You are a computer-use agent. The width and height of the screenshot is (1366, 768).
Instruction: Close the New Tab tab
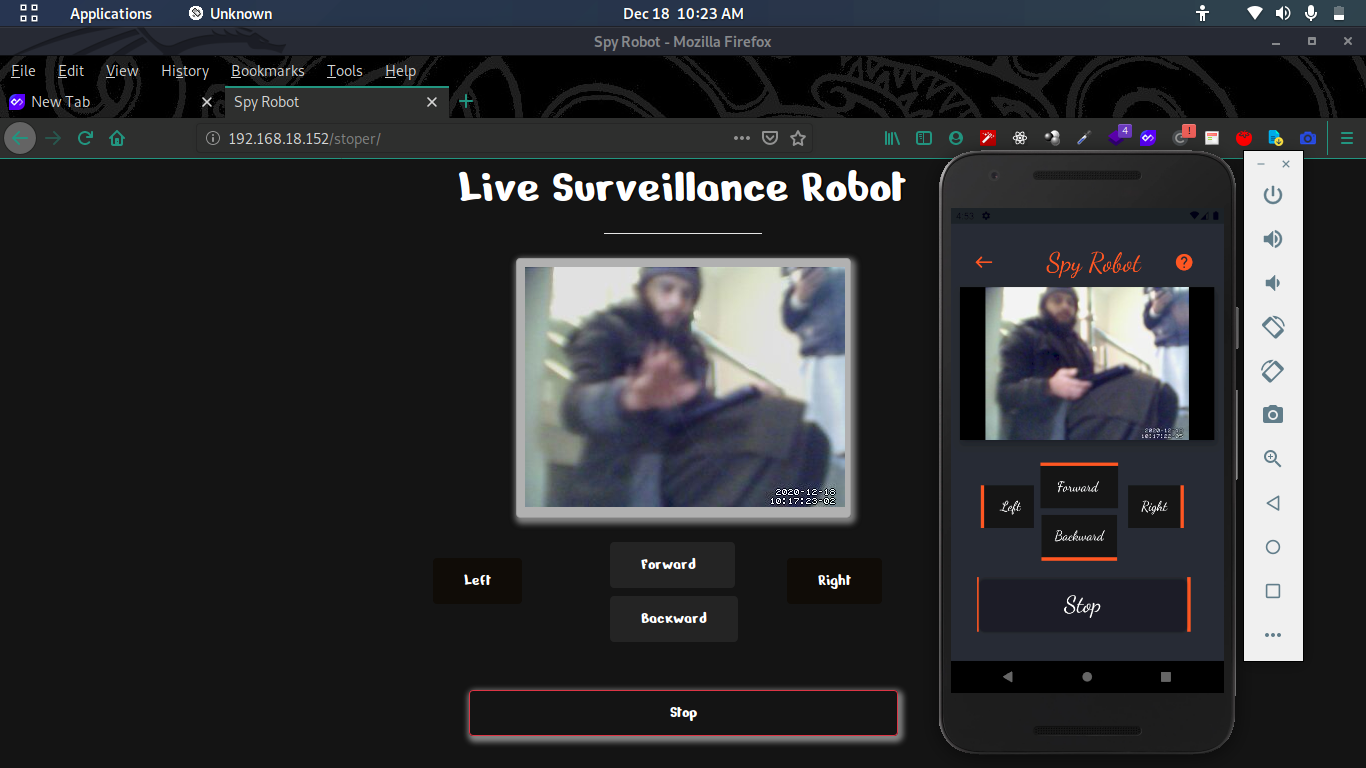point(207,102)
